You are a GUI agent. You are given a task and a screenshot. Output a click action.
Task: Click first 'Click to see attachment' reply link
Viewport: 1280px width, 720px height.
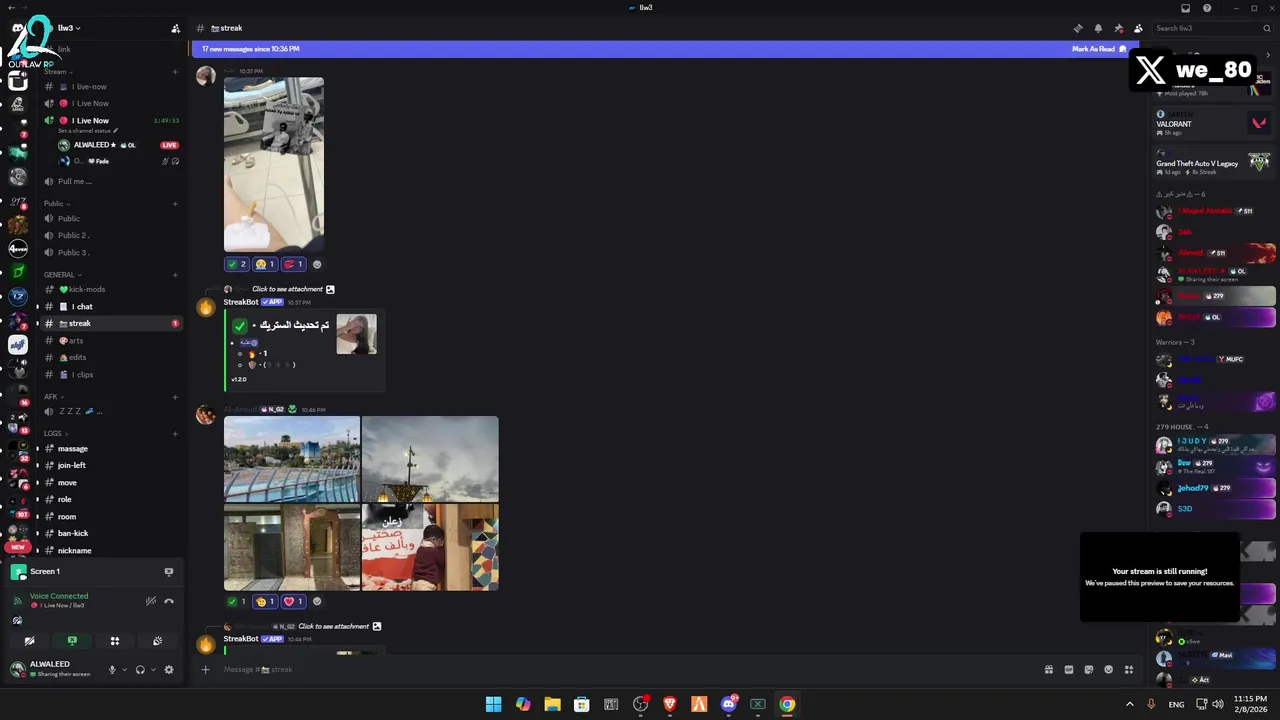click(287, 290)
